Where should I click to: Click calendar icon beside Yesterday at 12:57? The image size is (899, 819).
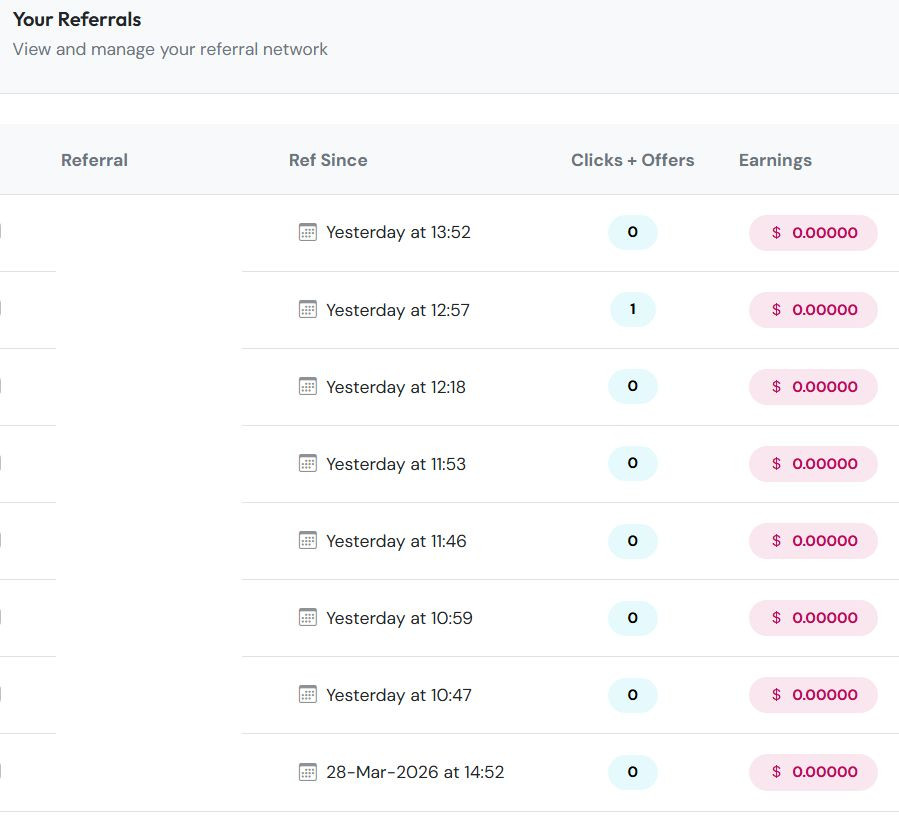[308, 310]
